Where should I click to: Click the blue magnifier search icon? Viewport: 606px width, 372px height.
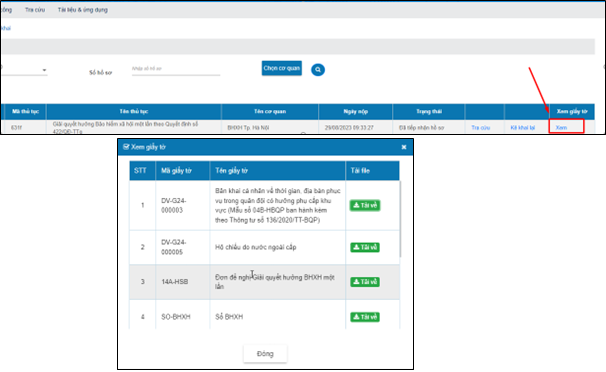tap(318, 70)
